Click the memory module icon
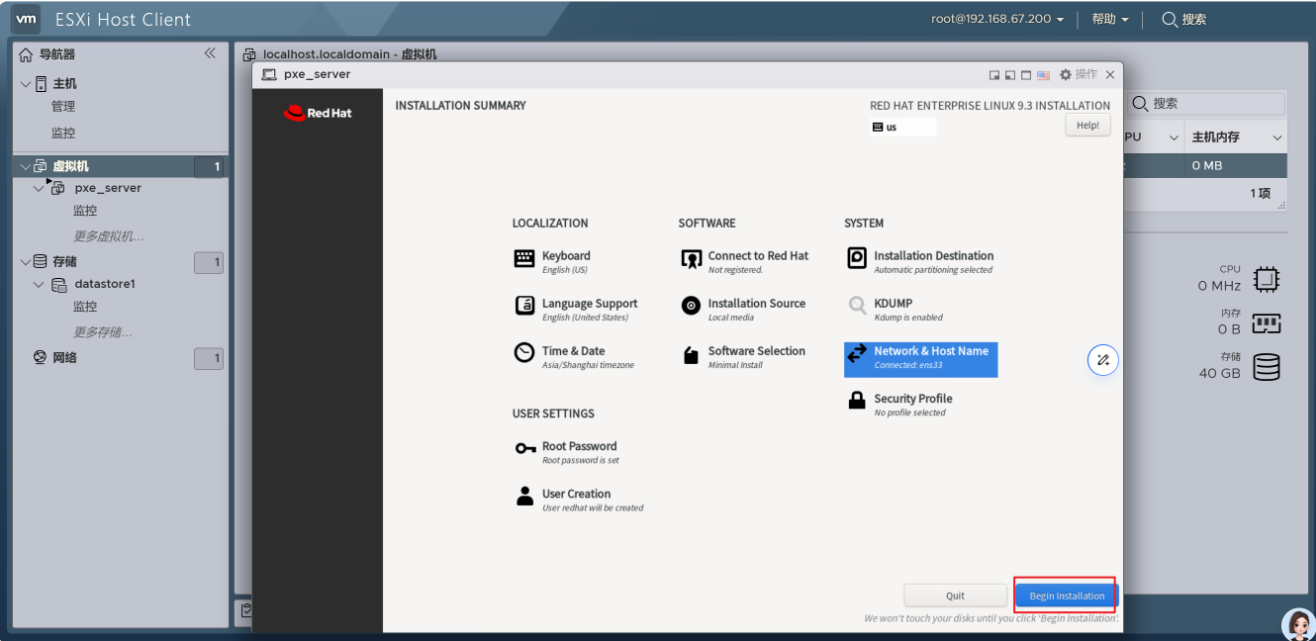Image resolution: width=1316 pixels, height=641 pixels. [x=1266, y=323]
